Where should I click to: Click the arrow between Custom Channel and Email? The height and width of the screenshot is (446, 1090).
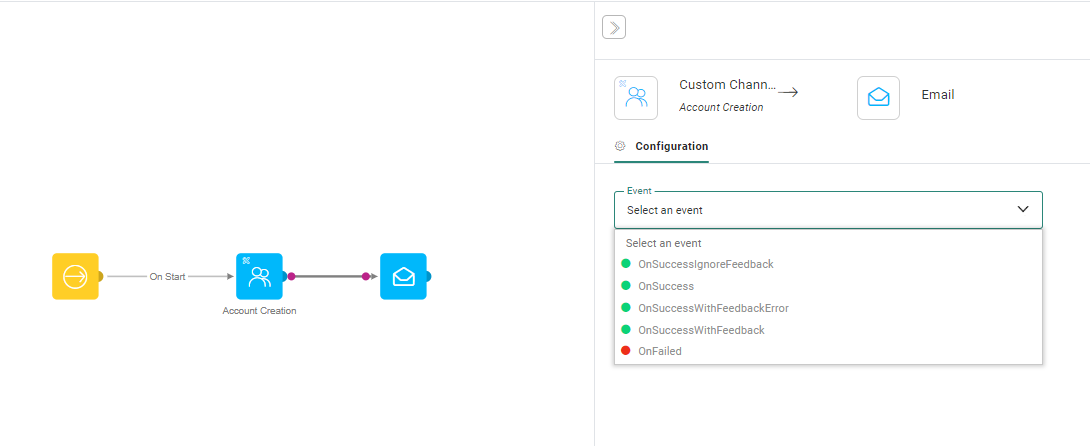click(x=788, y=92)
